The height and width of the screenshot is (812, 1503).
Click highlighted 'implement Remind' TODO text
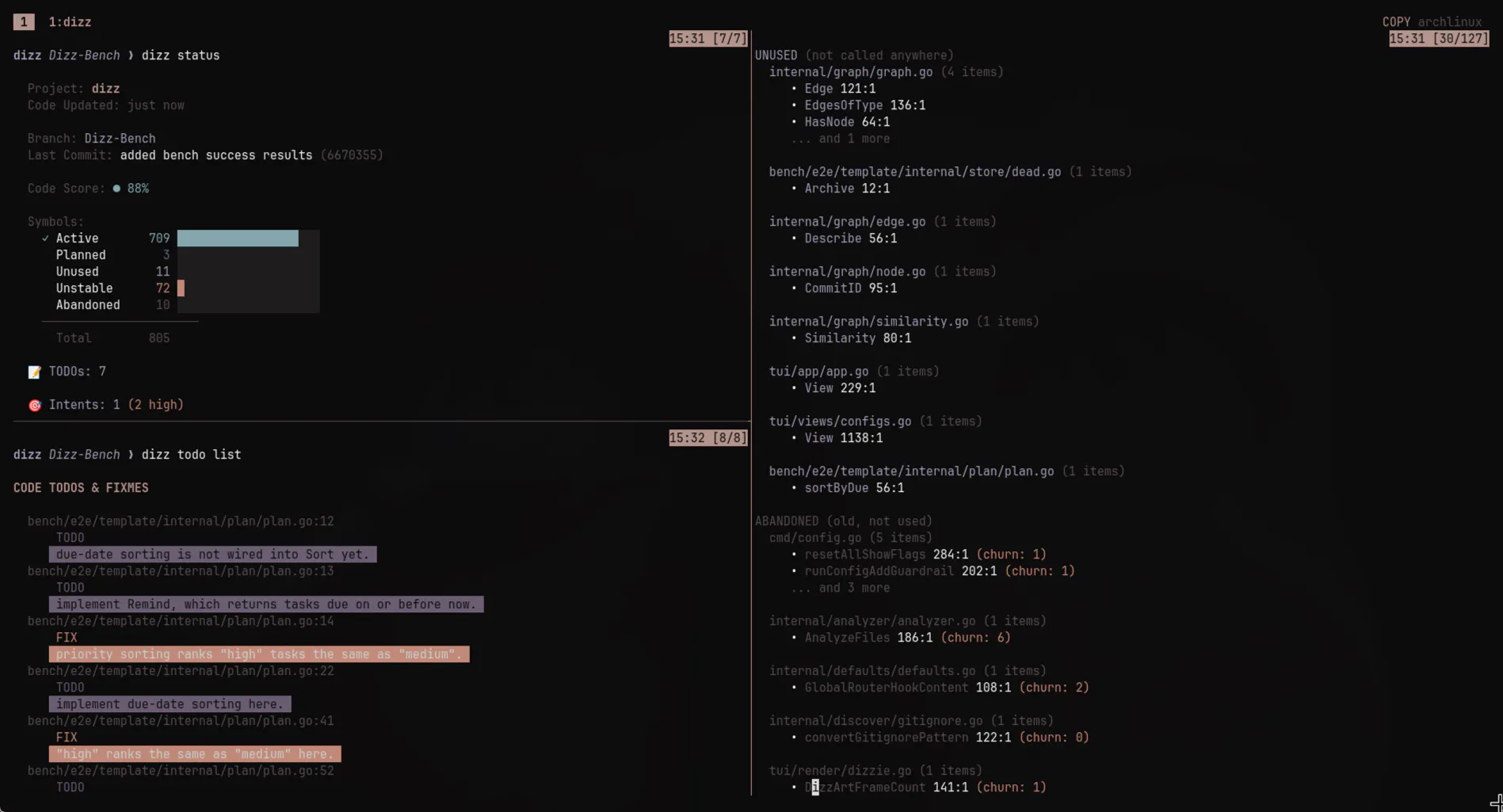(266, 604)
